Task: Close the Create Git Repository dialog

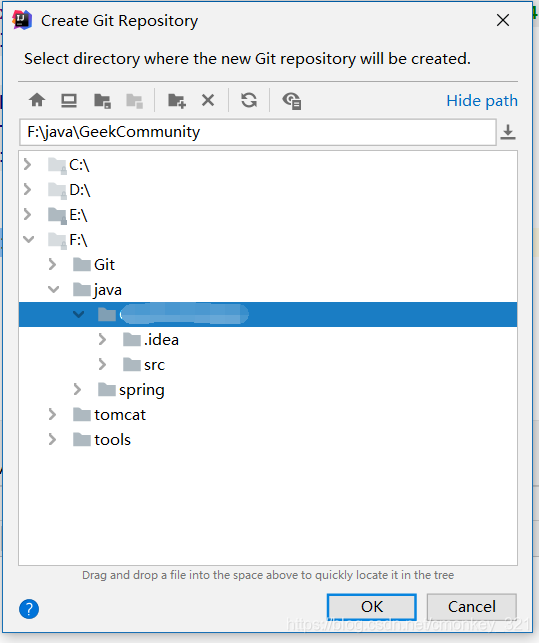Action: click(x=503, y=20)
